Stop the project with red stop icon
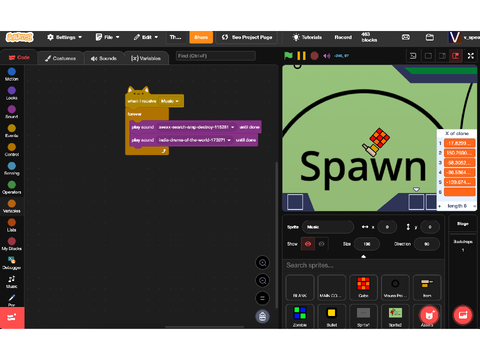This screenshot has width=480, height=360. click(314, 56)
